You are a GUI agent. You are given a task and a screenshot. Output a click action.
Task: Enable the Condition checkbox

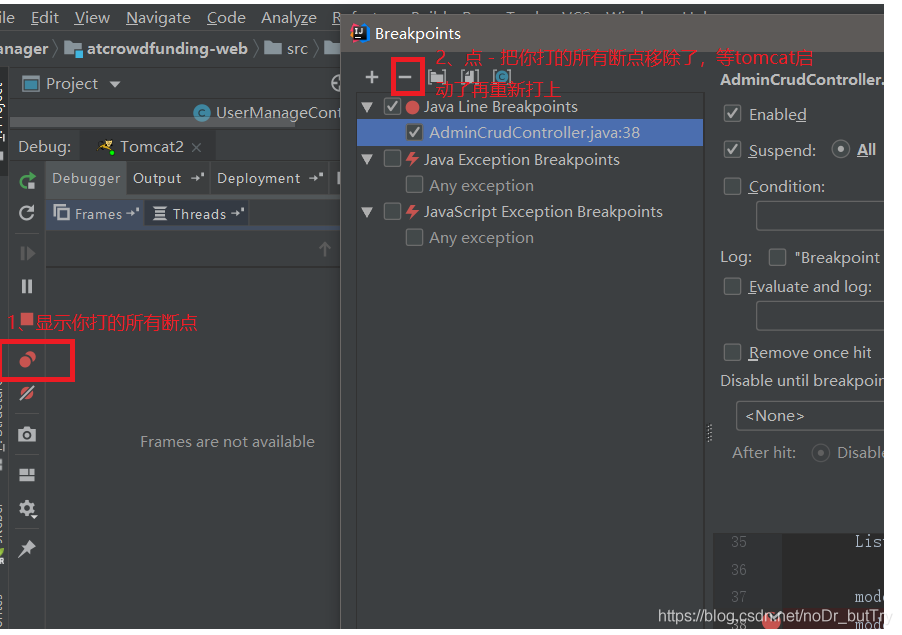[733, 186]
